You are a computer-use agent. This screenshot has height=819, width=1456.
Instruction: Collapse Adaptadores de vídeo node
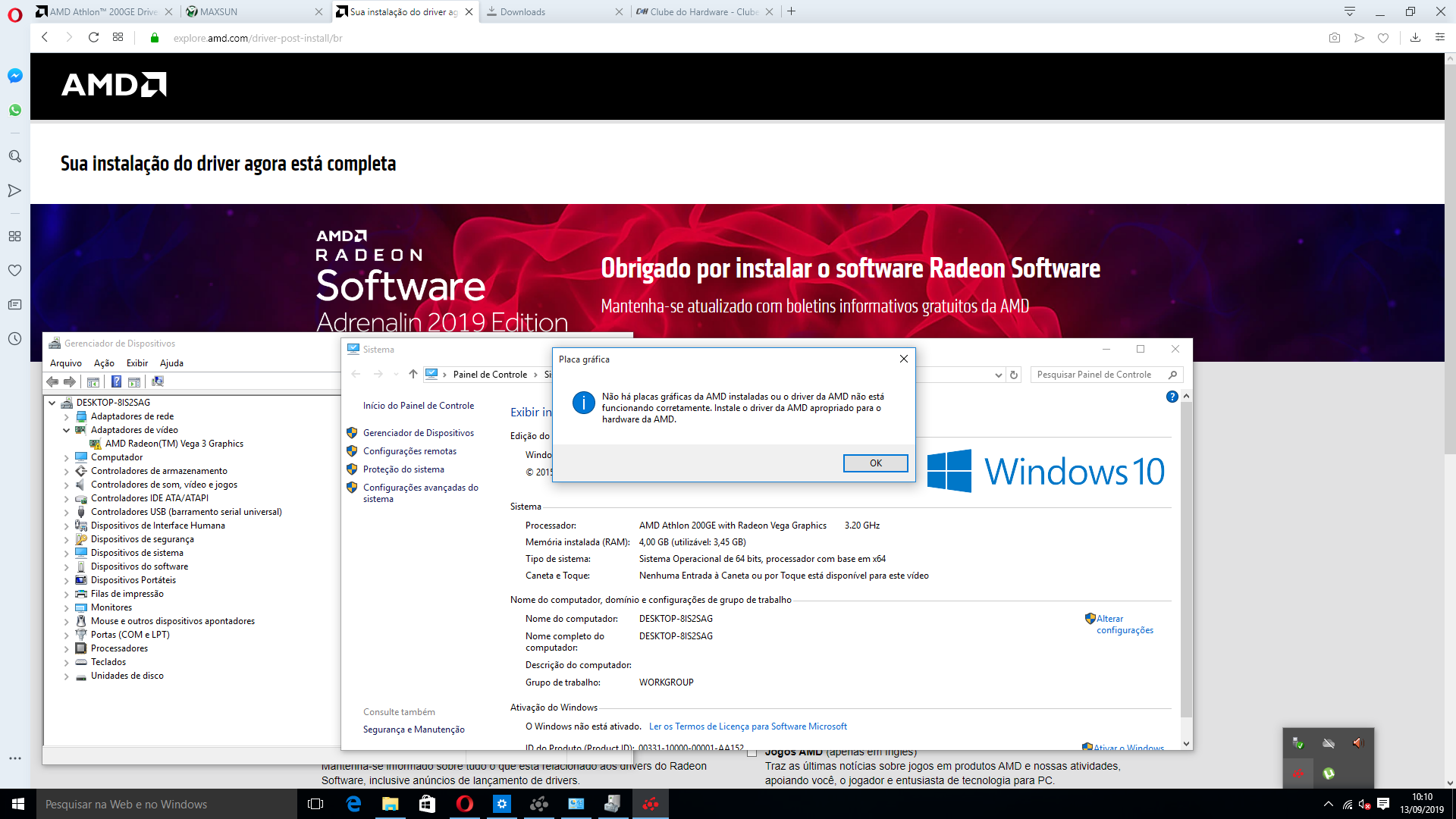(x=66, y=430)
